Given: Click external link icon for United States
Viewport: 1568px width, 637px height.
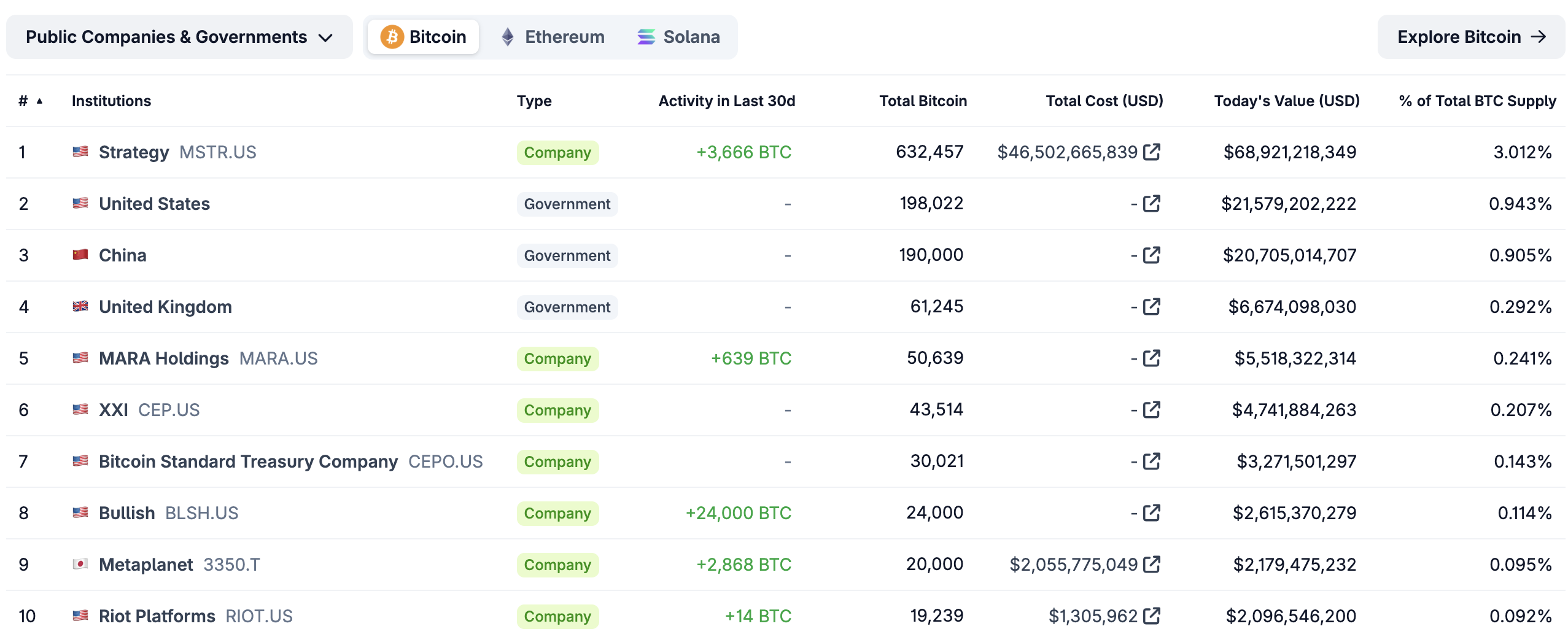Looking at the screenshot, I should coord(1152,203).
